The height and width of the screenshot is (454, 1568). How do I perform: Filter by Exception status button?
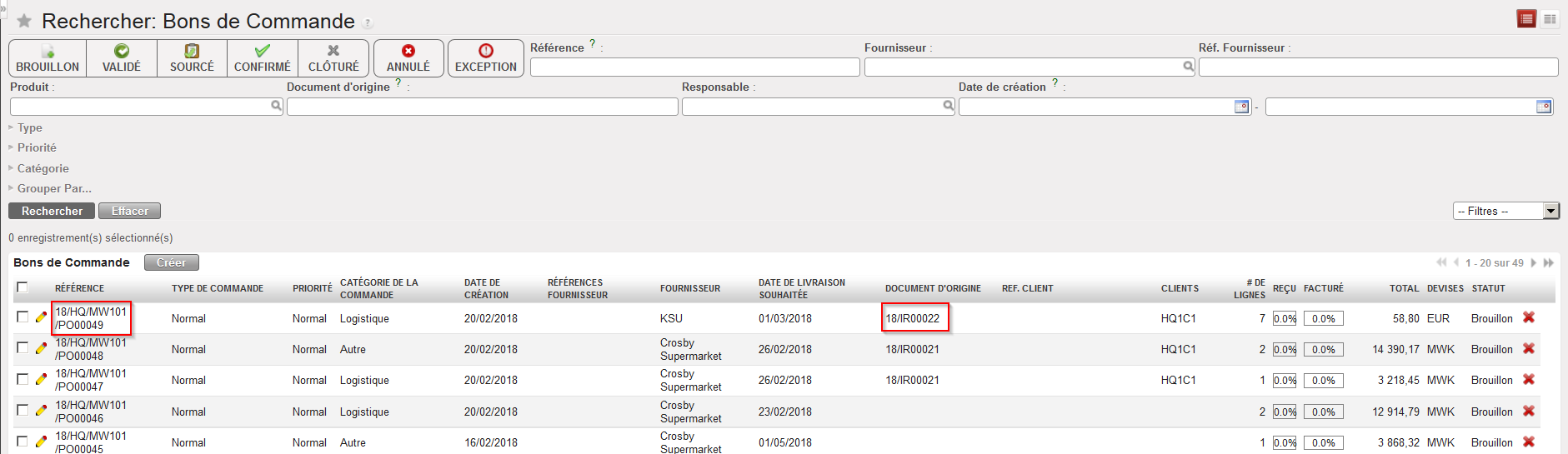point(486,58)
